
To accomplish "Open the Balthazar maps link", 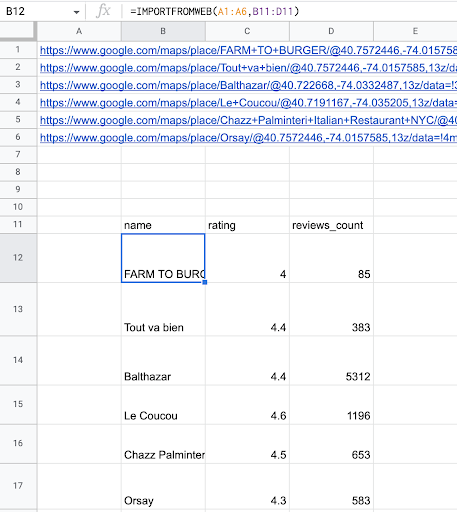I will pyautogui.click(x=248, y=85).
